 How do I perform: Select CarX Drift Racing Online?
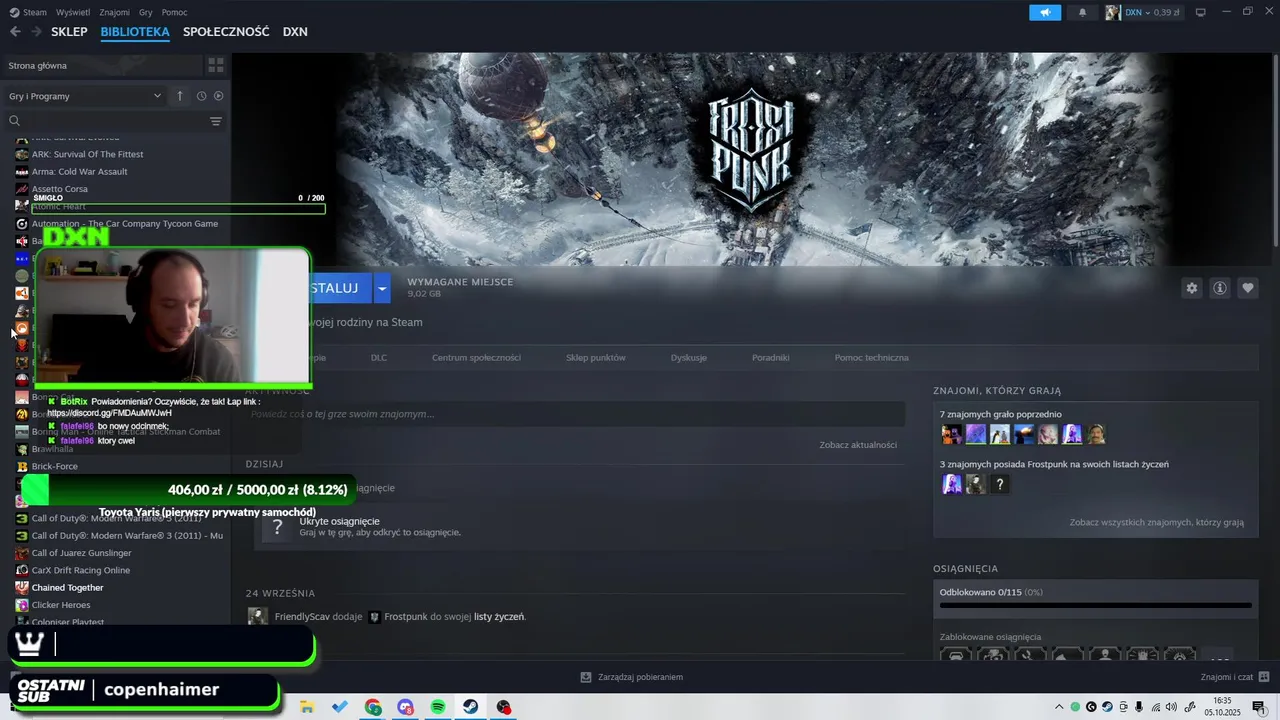[x=81, y=570]
